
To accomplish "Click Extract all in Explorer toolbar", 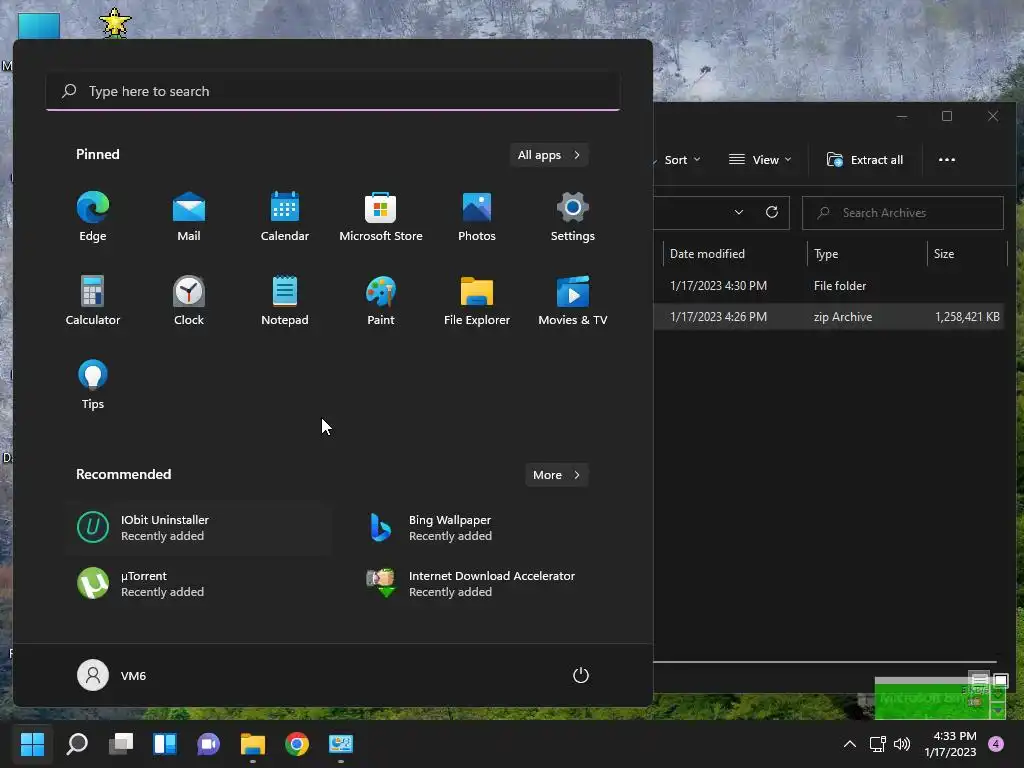I will coord(865,160).
